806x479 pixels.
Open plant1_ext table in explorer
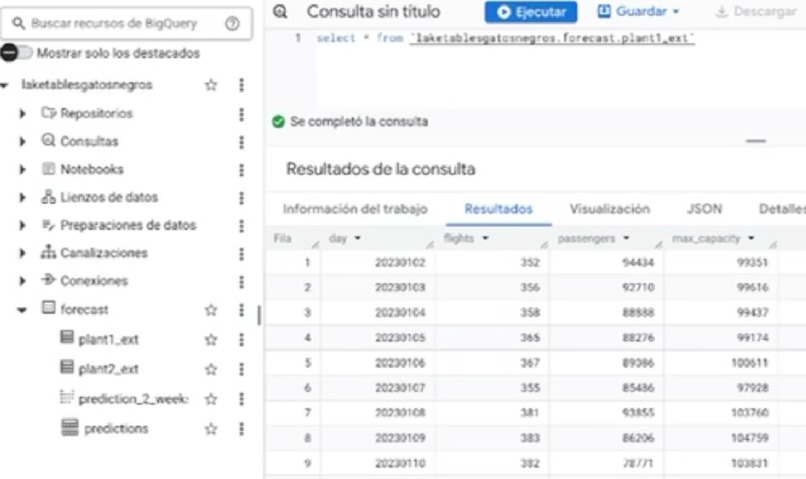click(108, 340)
